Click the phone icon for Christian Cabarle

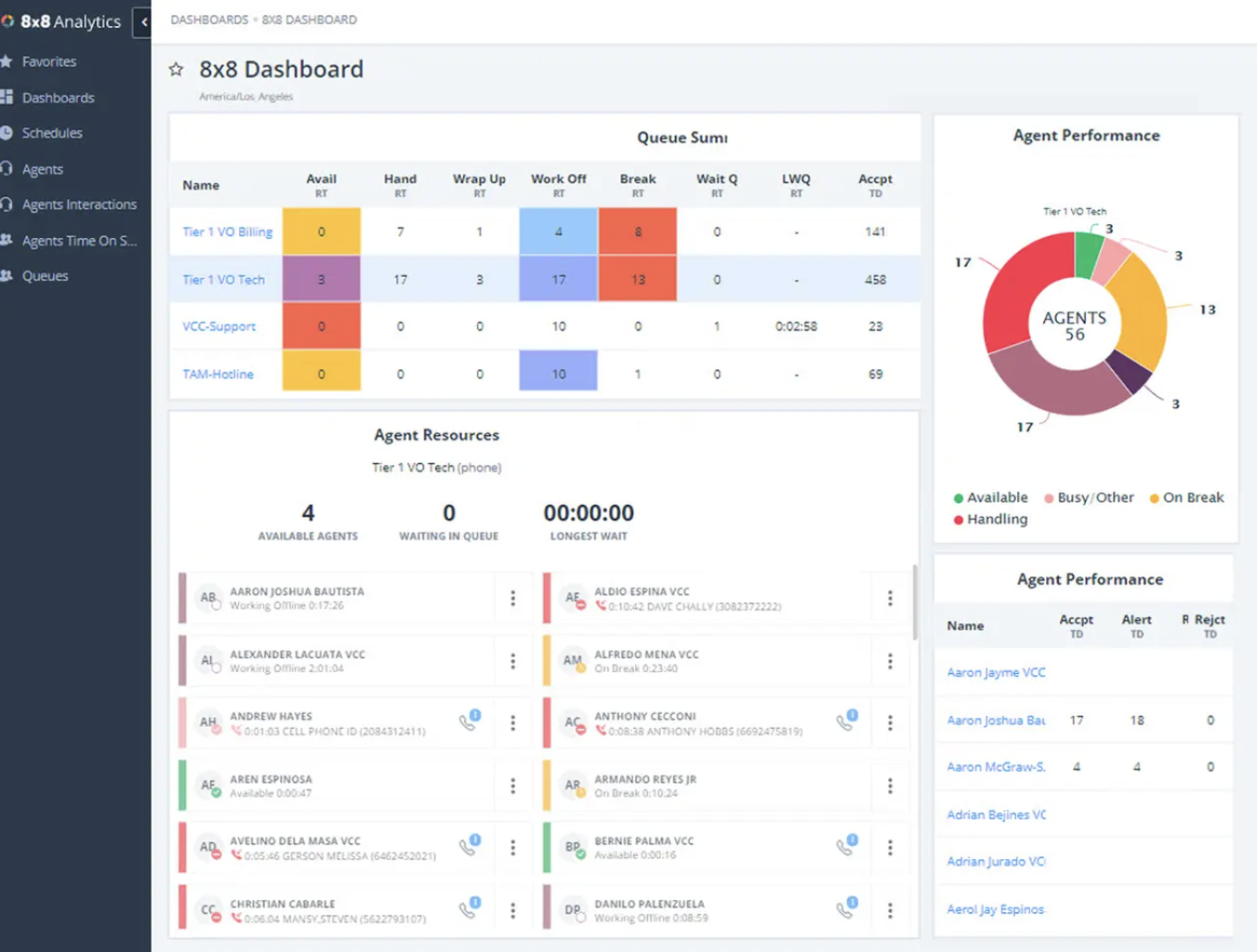pos(470,909)
